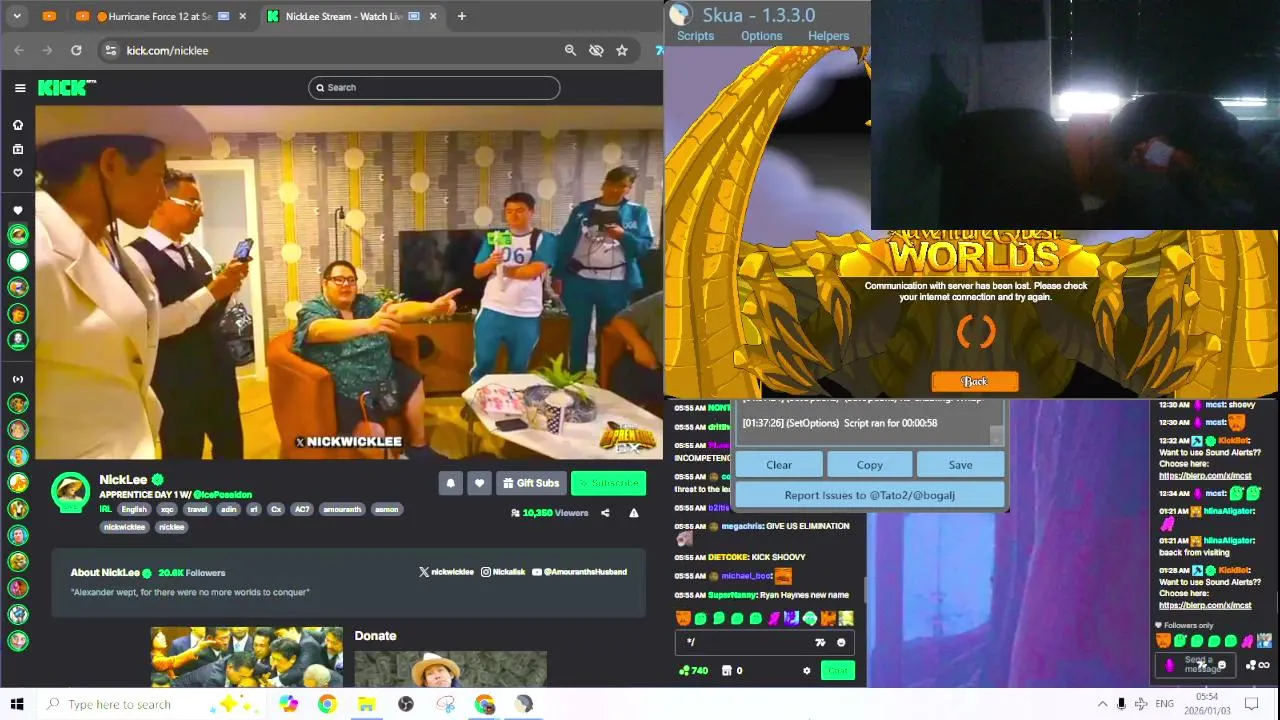The width and height of the screenshot is (1280, 720).
Task: Click NickLee's channel avatar
Action: [70, 491]
